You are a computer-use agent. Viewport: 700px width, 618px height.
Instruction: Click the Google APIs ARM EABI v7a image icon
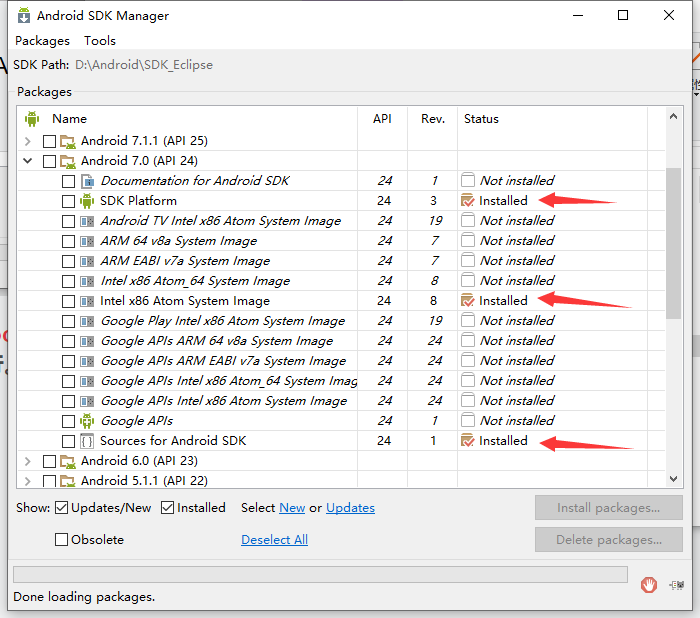87,361
